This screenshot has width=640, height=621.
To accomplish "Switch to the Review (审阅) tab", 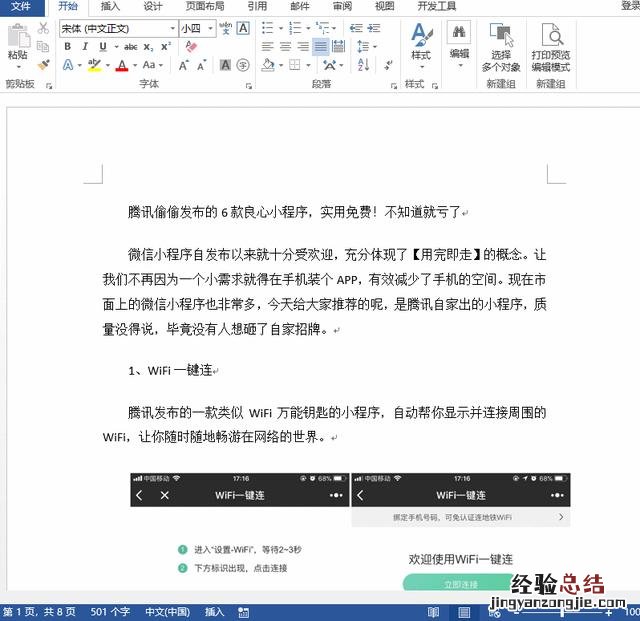I will click(x=342, y=6).
